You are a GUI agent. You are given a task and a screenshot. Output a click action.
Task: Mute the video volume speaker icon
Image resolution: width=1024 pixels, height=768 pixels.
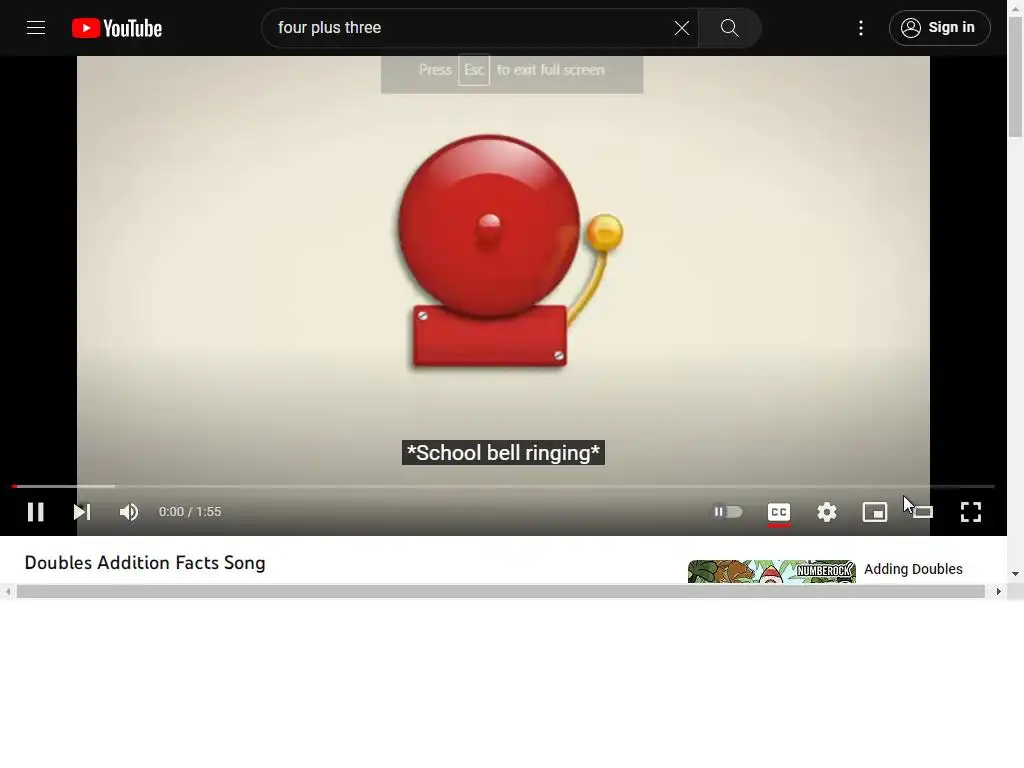tap(129, 512)
